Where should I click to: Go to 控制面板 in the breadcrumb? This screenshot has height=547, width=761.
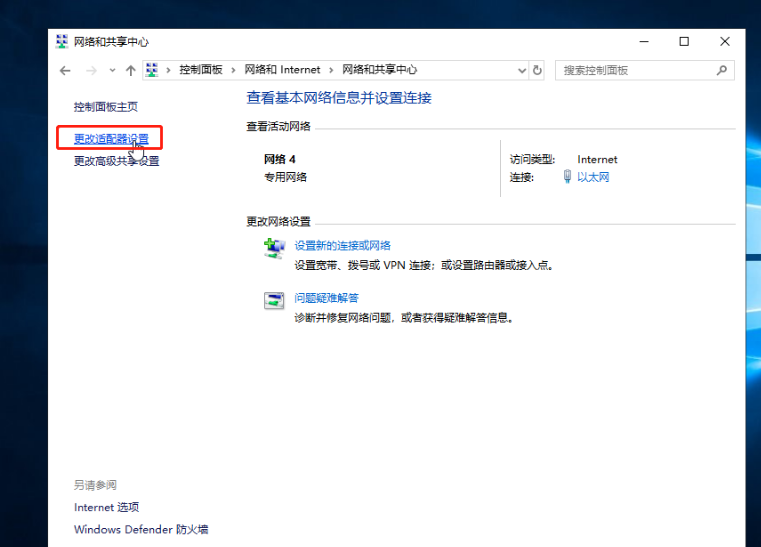point(200,70)
